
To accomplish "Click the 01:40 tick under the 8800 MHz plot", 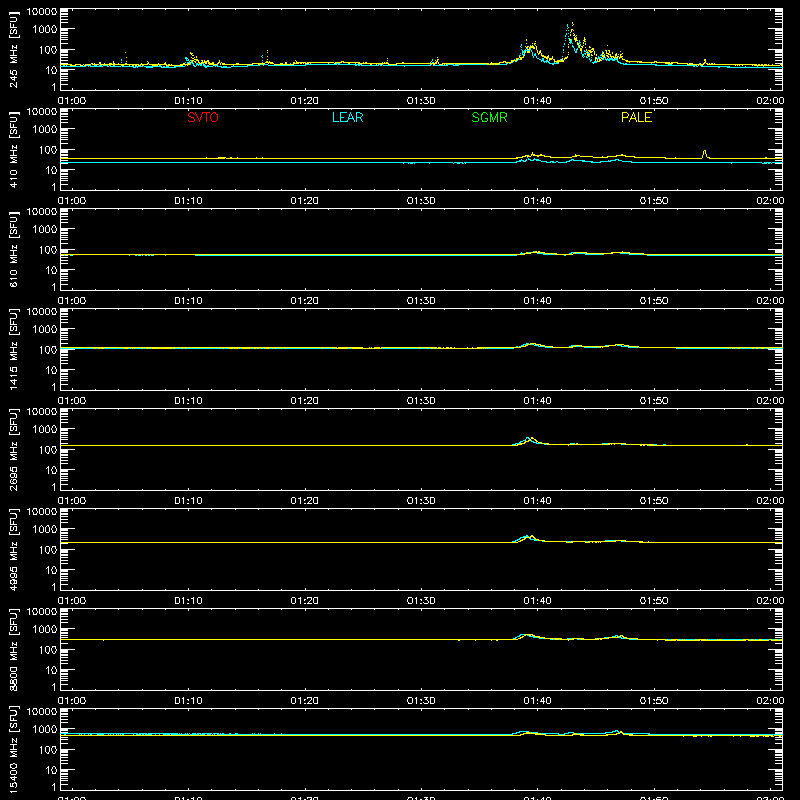I will (537, 701).
